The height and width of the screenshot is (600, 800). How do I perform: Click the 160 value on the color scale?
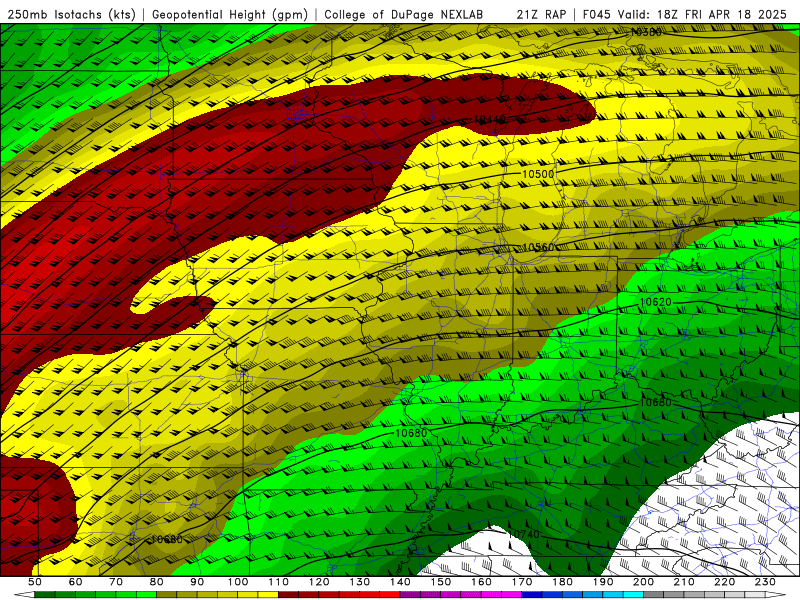(482, 582)
